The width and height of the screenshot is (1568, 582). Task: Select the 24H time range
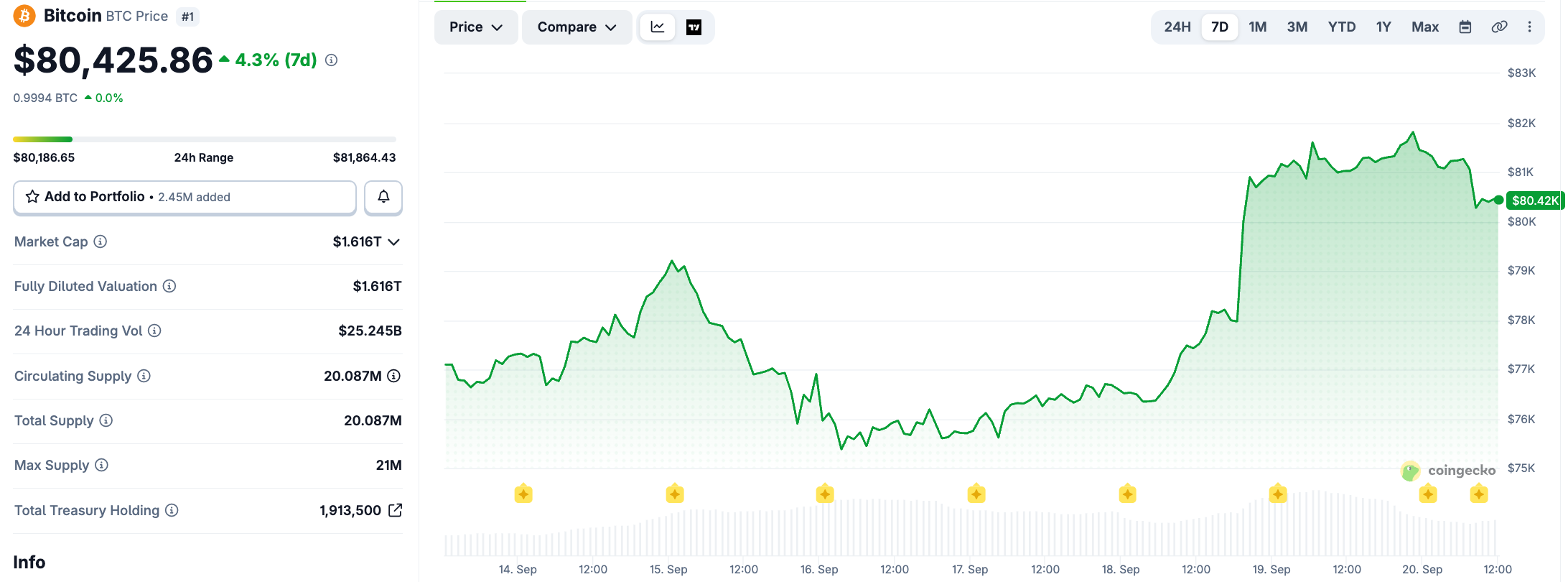[1177, 27]
